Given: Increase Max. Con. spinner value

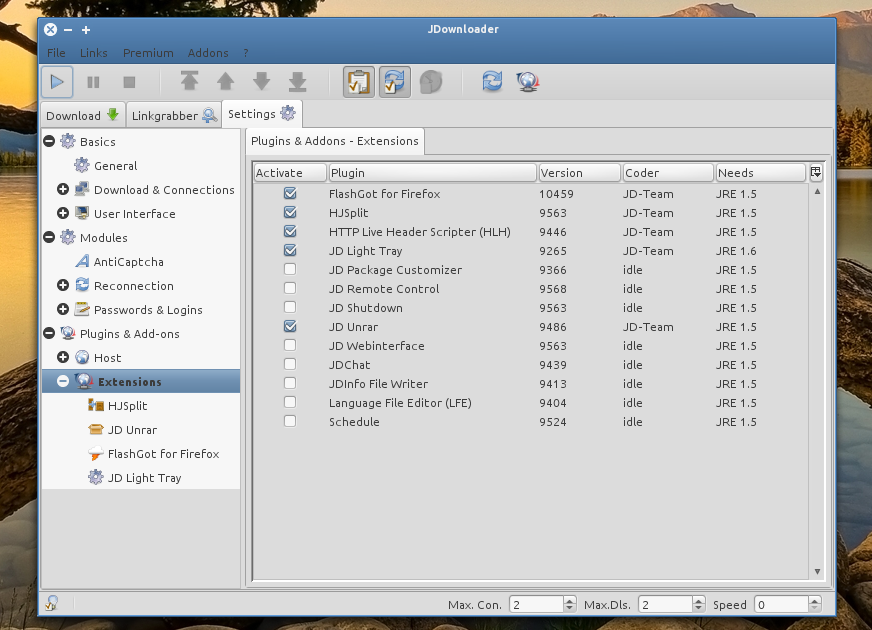Looking at the screenshot, I should pos(569,601).
